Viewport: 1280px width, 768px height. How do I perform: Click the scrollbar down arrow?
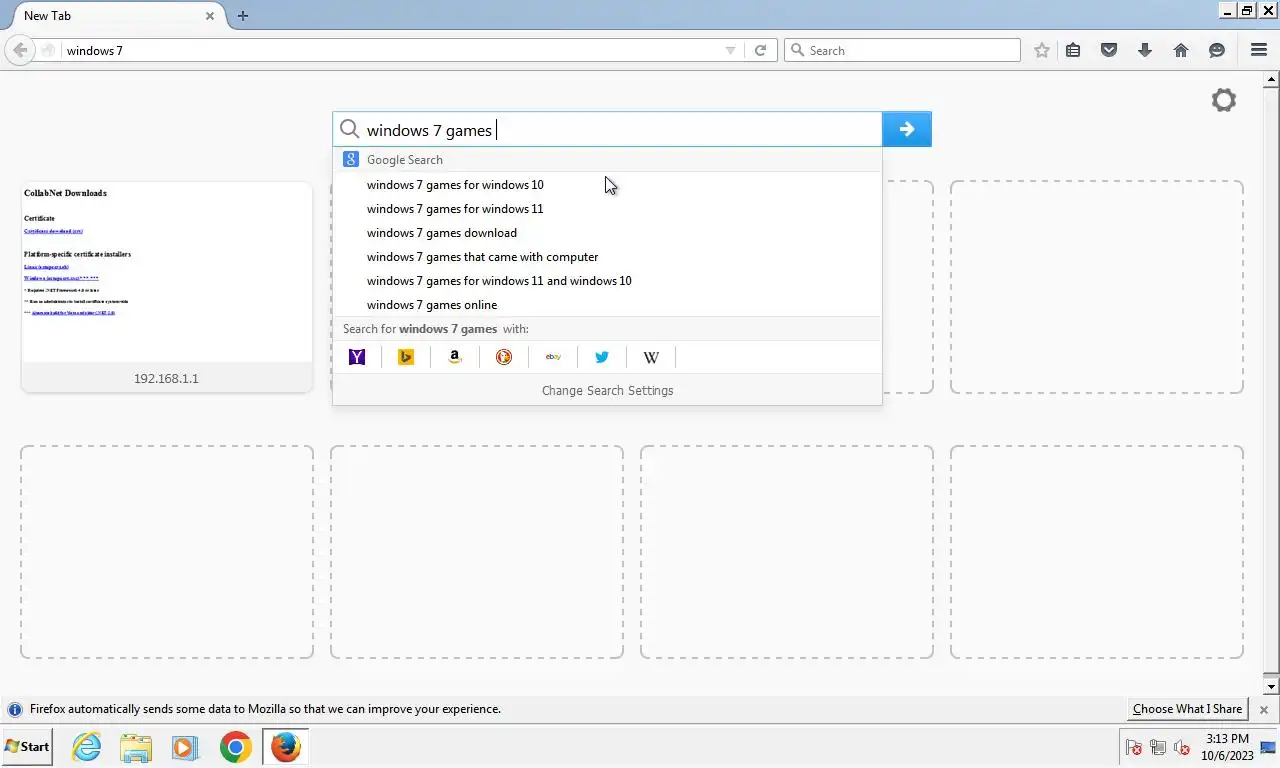(1272, 687)
